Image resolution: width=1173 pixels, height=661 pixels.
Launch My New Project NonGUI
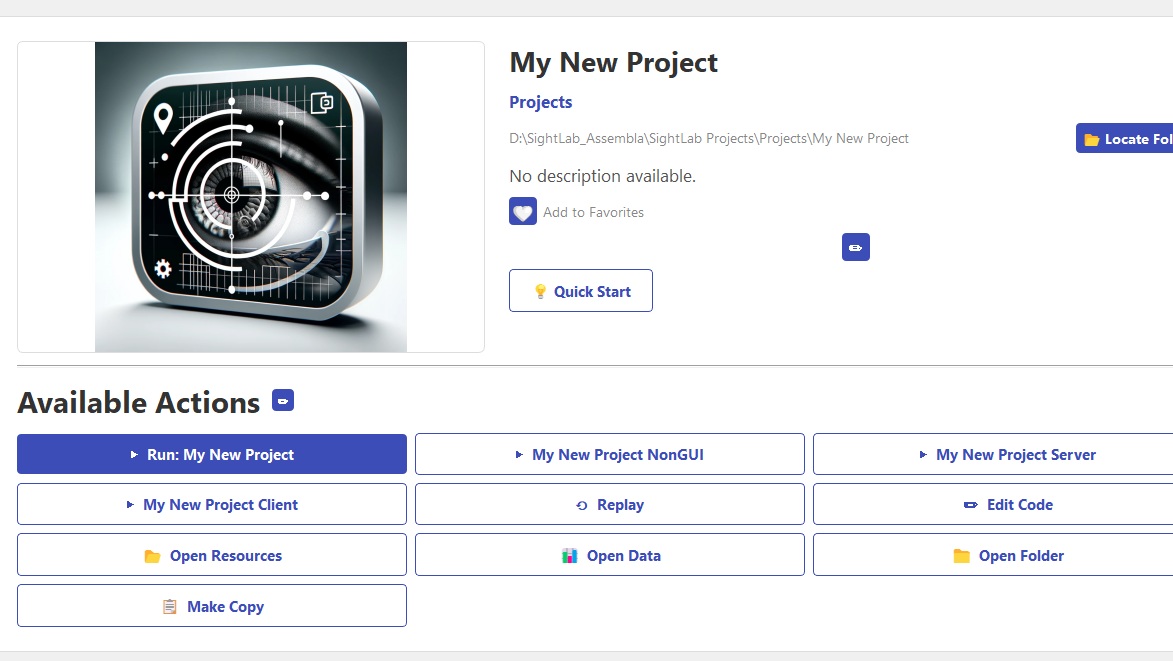point(610,454)
